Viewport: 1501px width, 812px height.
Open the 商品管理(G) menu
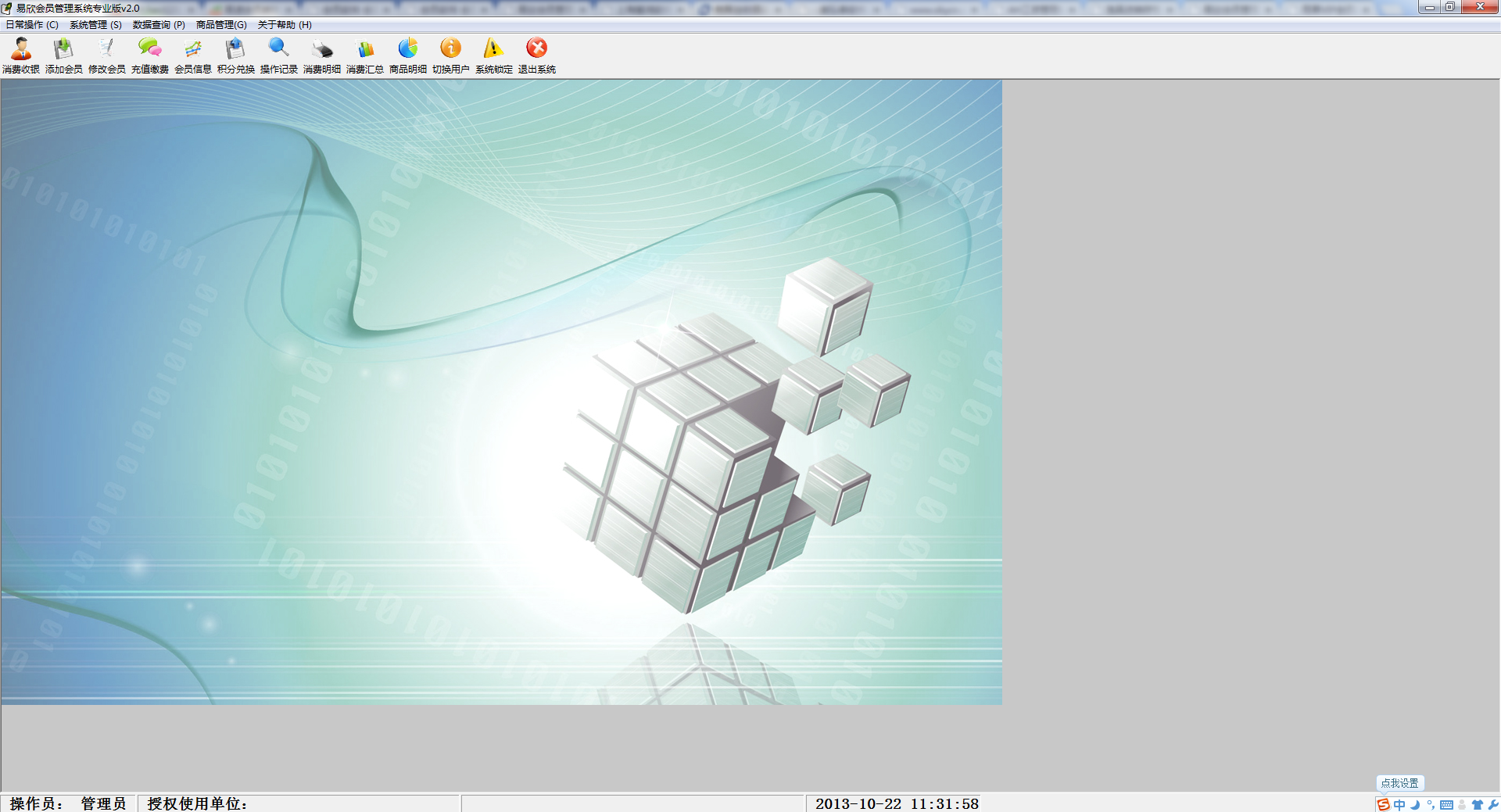click(x=221, y=25)
